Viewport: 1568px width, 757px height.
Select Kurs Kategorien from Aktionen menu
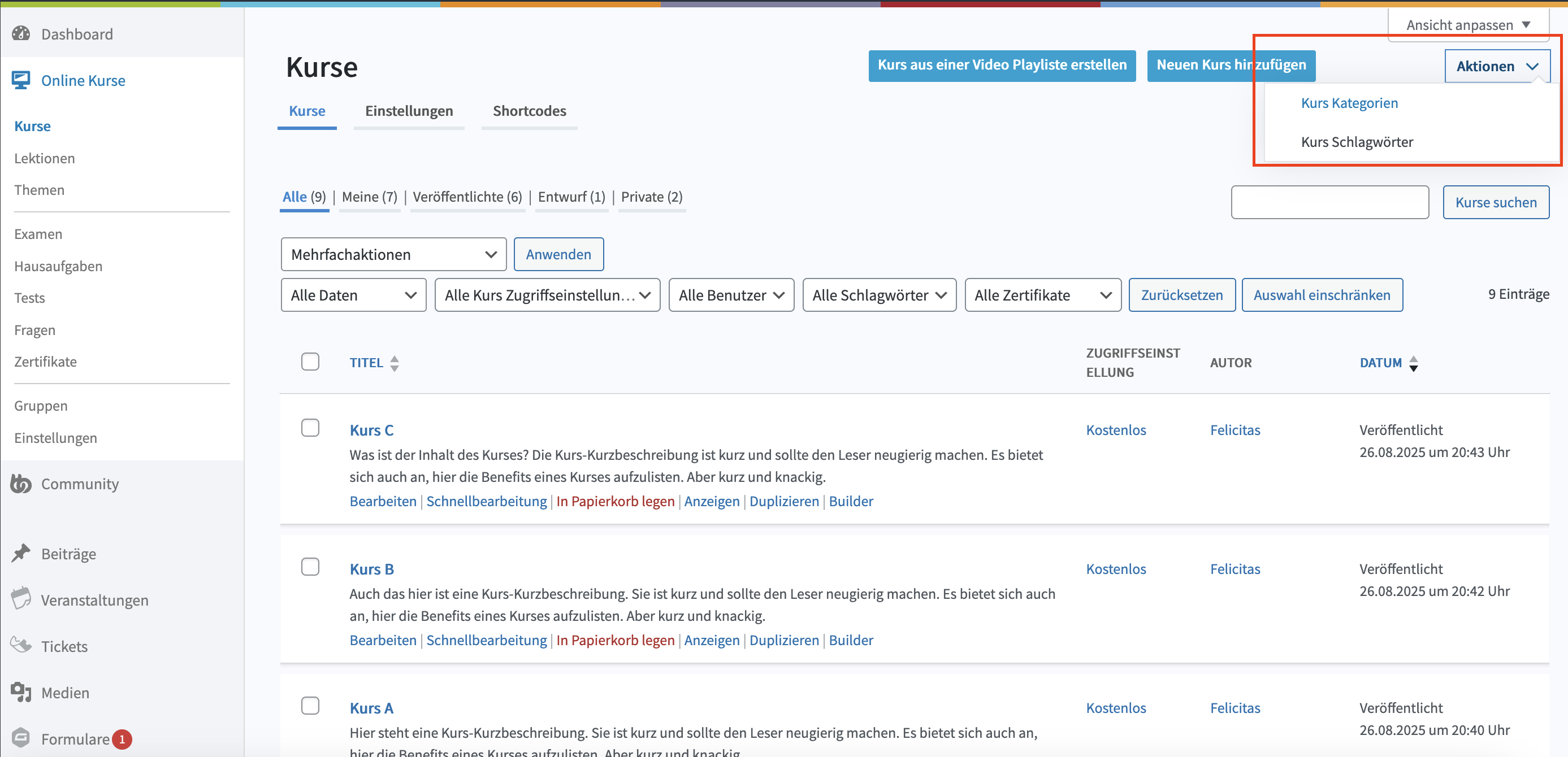[x=1349, y=103]
